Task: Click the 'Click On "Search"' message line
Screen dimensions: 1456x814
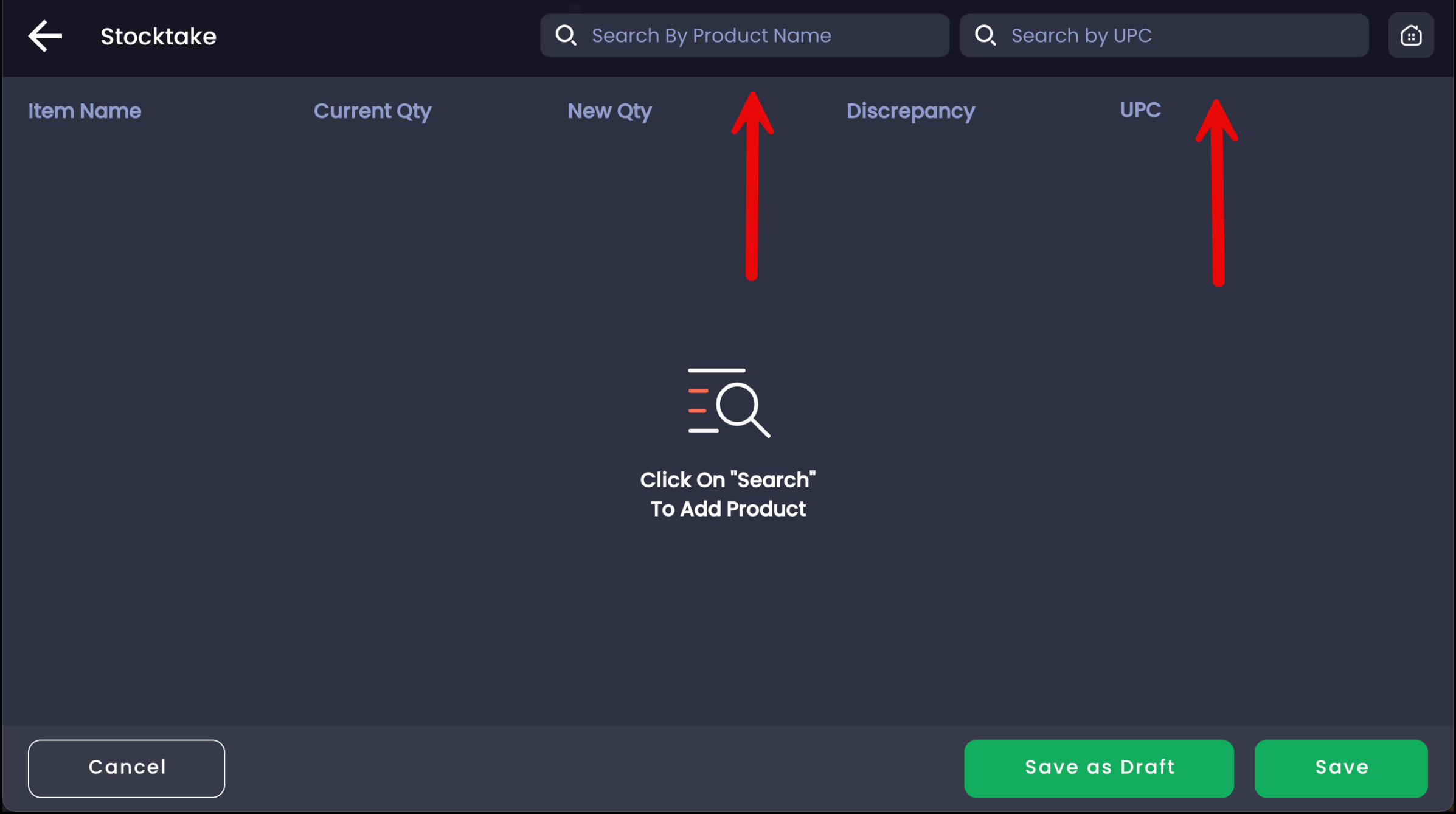Action: (728, 480)
